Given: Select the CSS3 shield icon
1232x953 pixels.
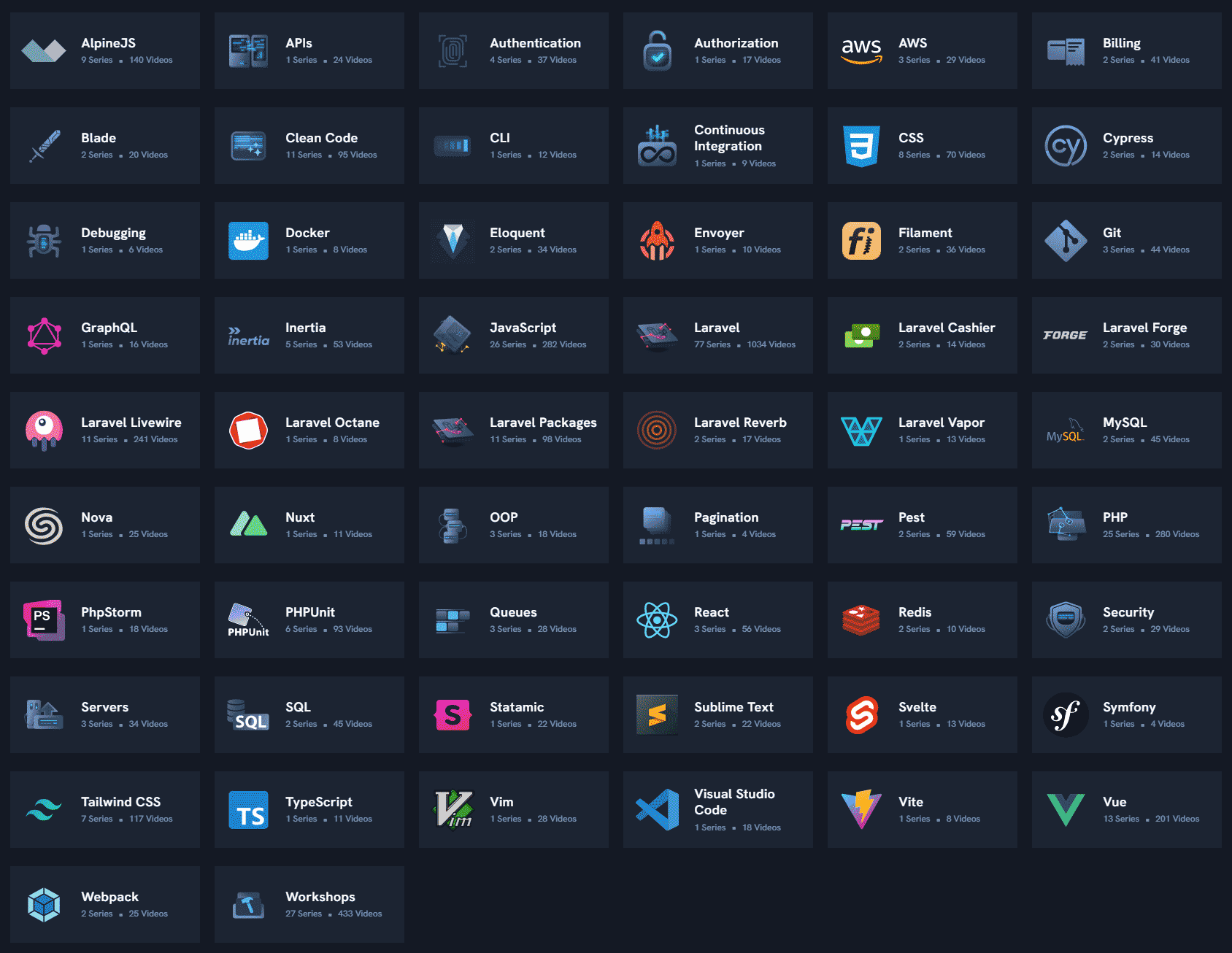Looking at the screenshot, I should pos(861,146).
